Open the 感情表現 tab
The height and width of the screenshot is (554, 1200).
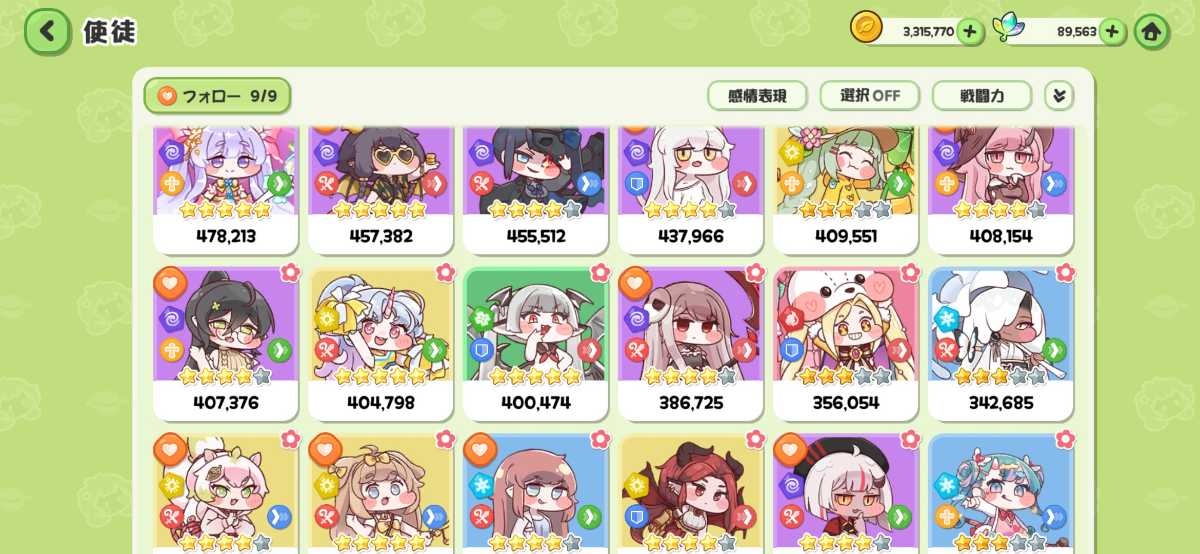click(757, 96)
